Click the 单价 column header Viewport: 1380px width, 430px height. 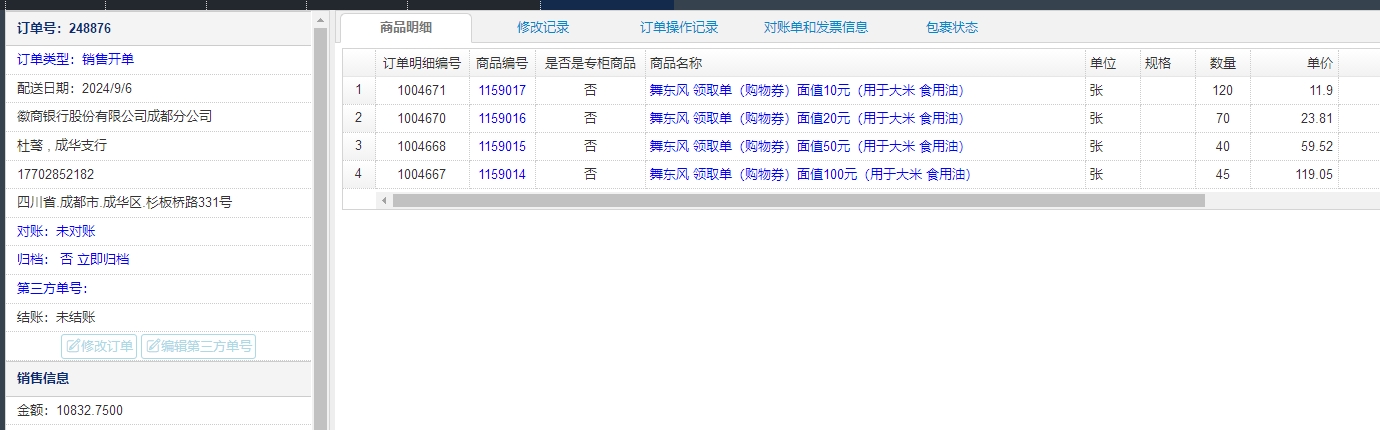1294,63
